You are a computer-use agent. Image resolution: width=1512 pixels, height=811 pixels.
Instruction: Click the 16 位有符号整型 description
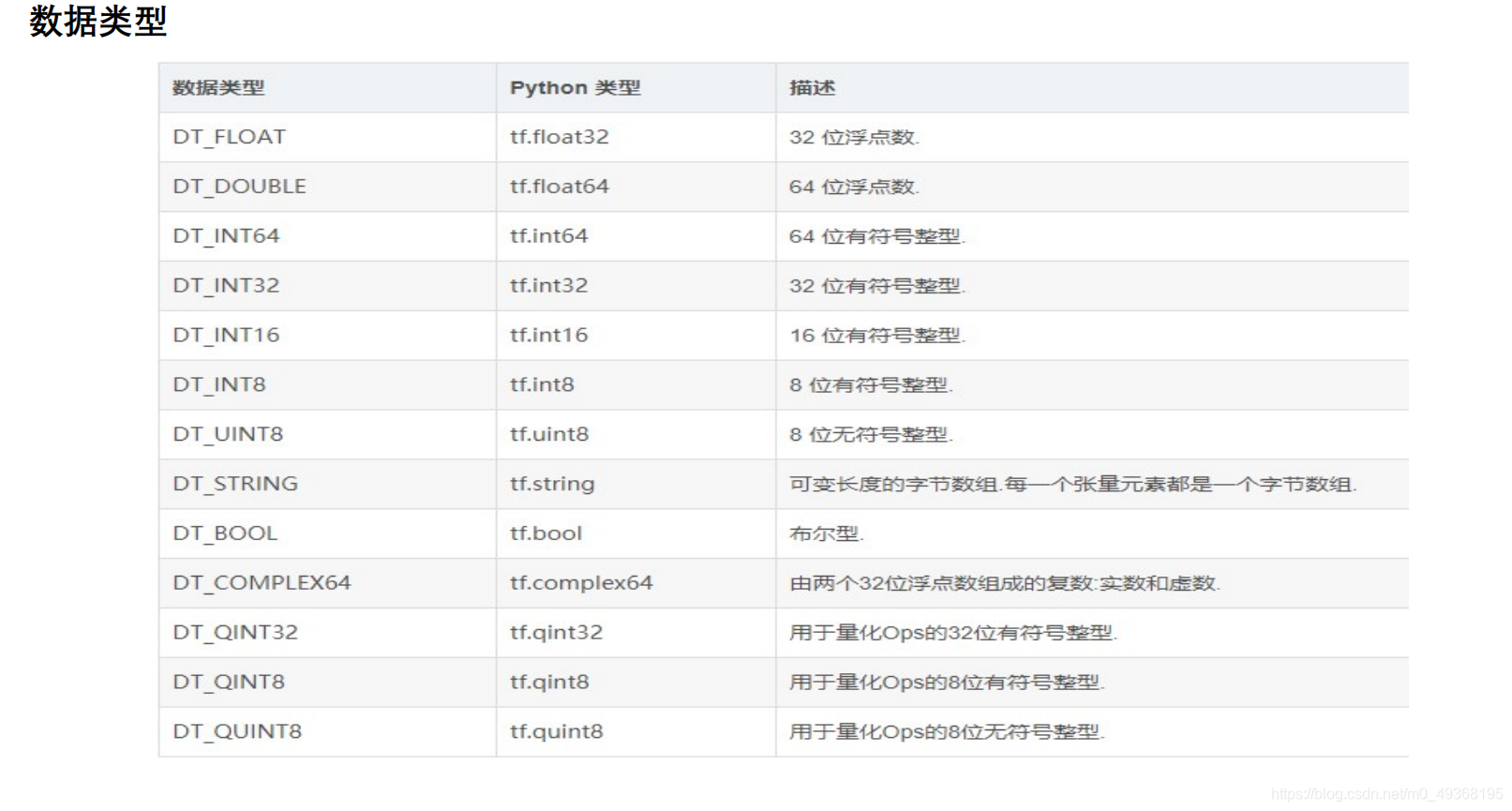(877, 336)
